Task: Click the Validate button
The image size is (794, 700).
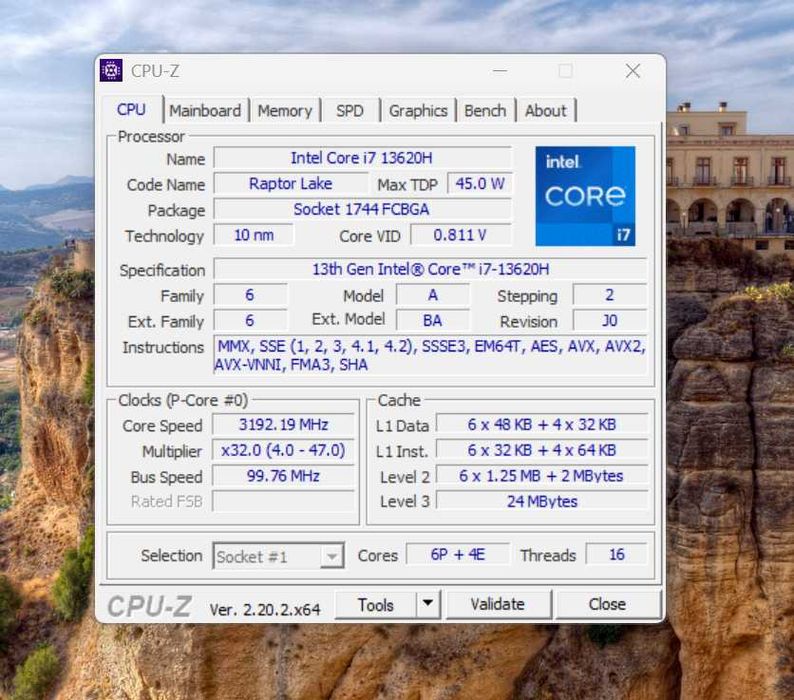Action: pos(498,604)
